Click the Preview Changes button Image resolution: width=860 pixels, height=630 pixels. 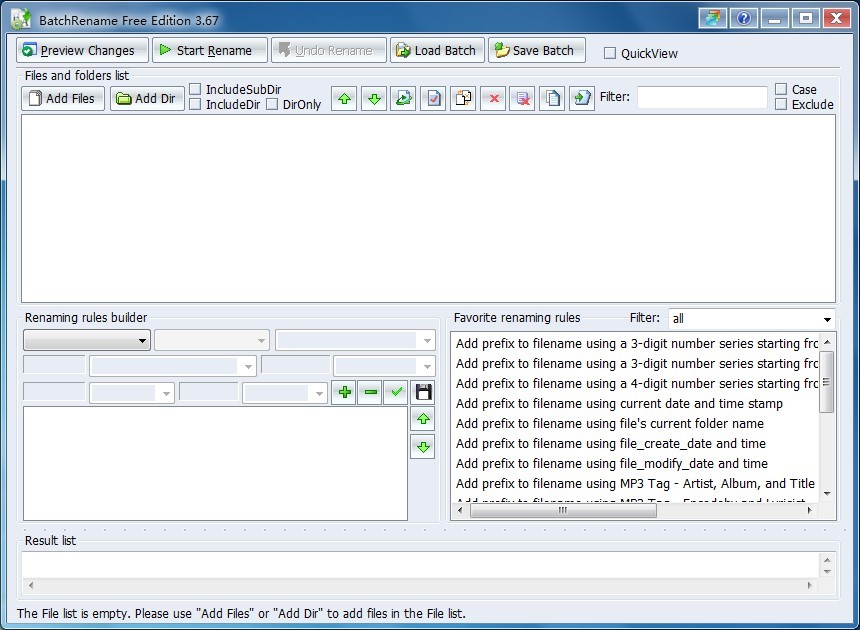pos(82,50)
